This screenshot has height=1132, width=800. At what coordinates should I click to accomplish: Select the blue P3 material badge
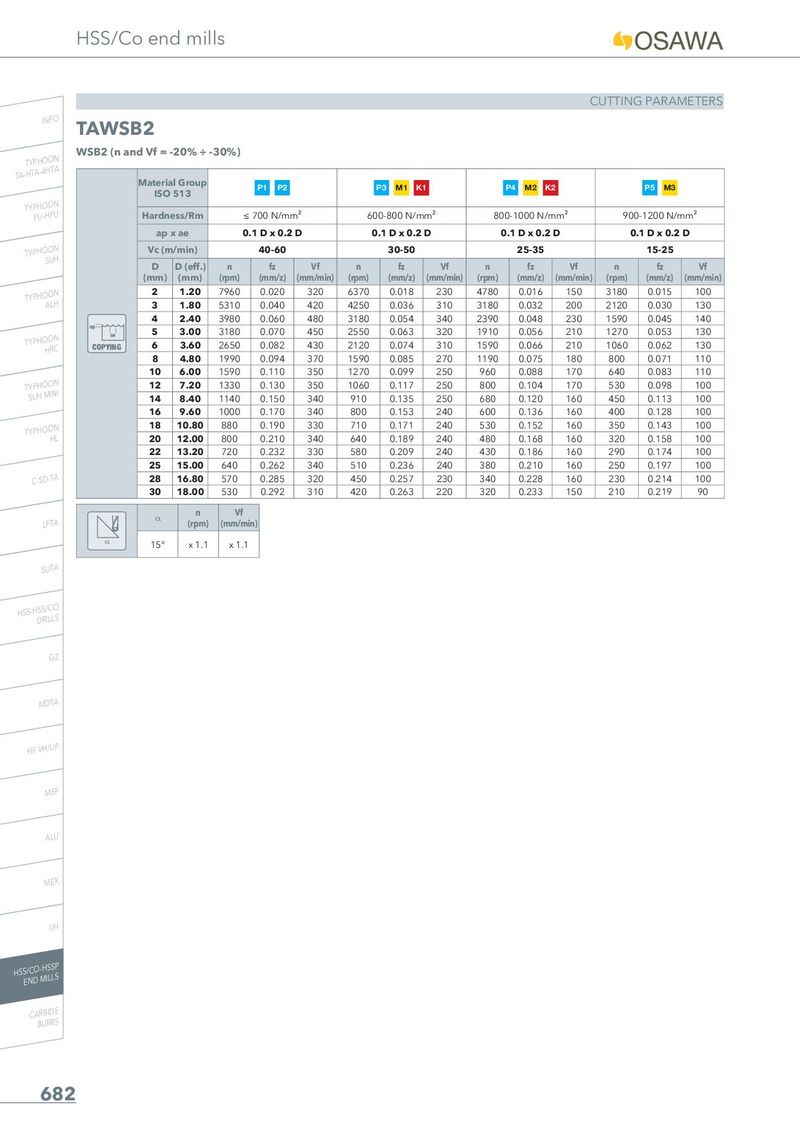click(381, 188)
